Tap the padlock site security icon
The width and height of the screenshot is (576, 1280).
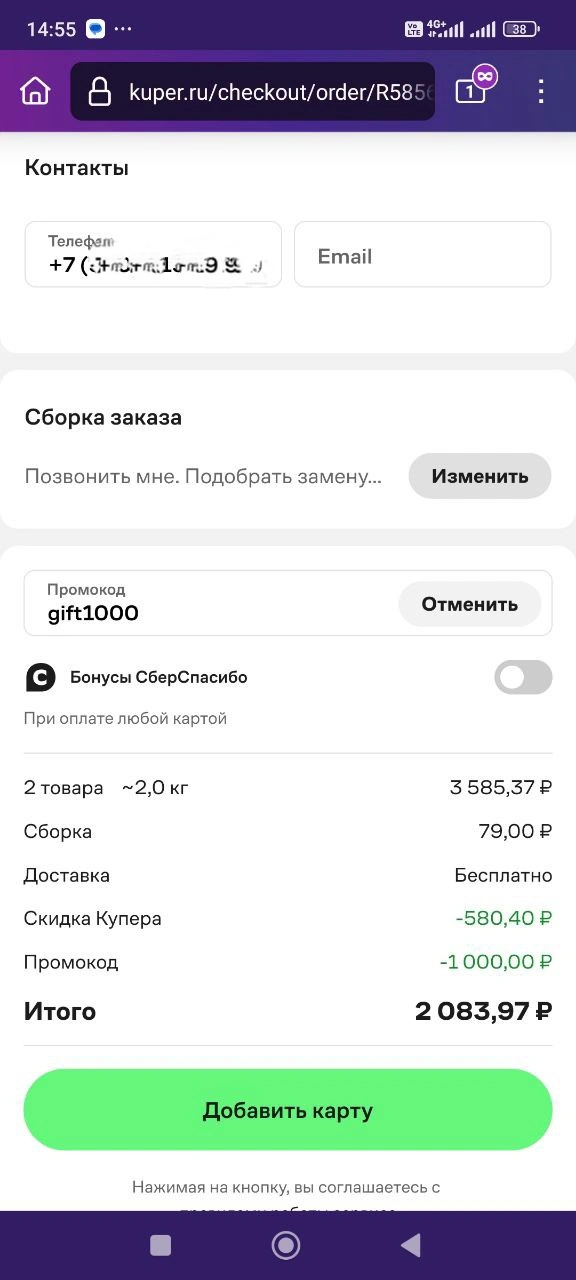99,92
